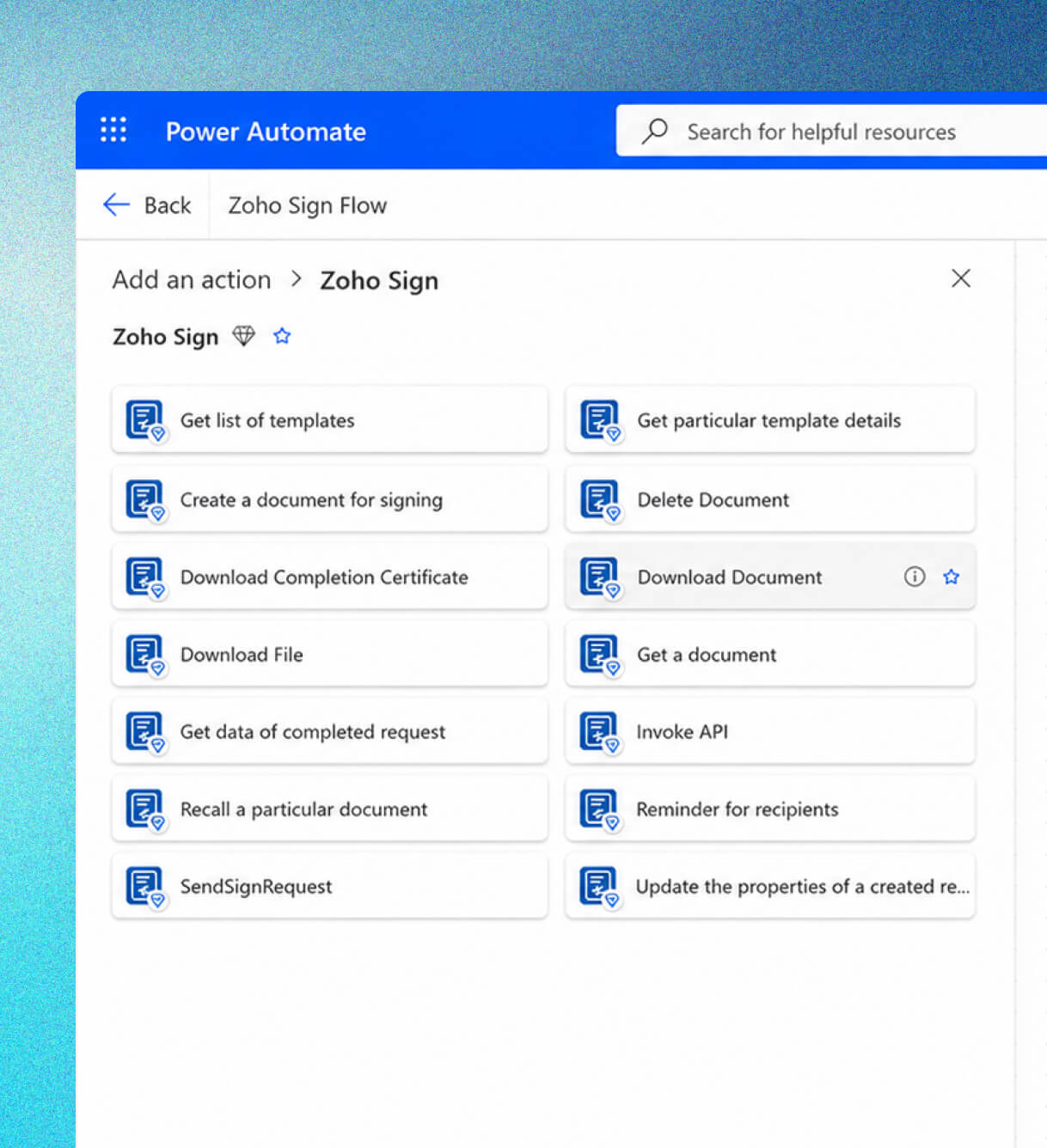Image resolution: width=1047 pixels, height=1148 pixels.
Task: Select the Download Document action
Action: point(770,577)
